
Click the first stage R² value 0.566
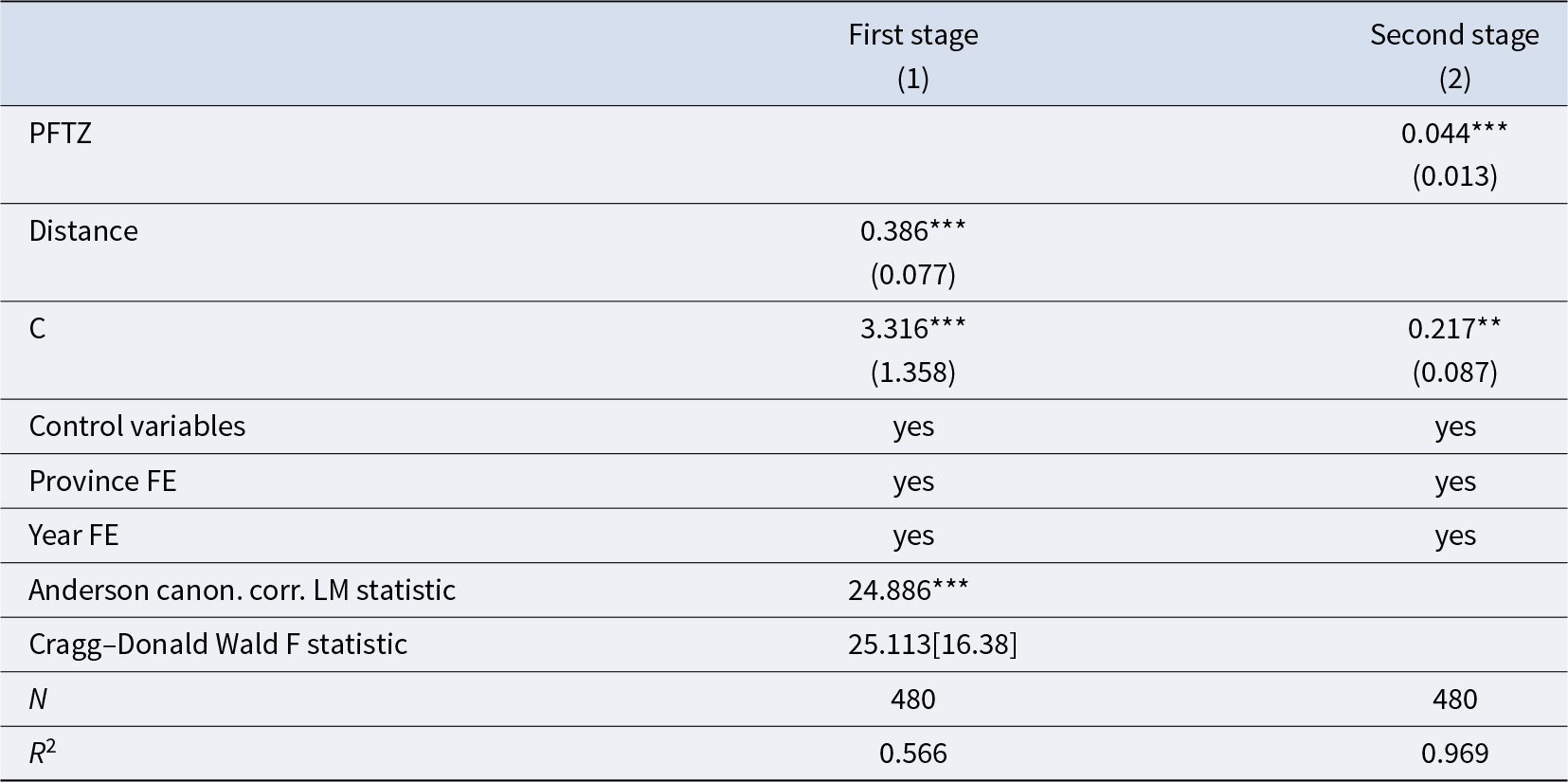[912, 754]
